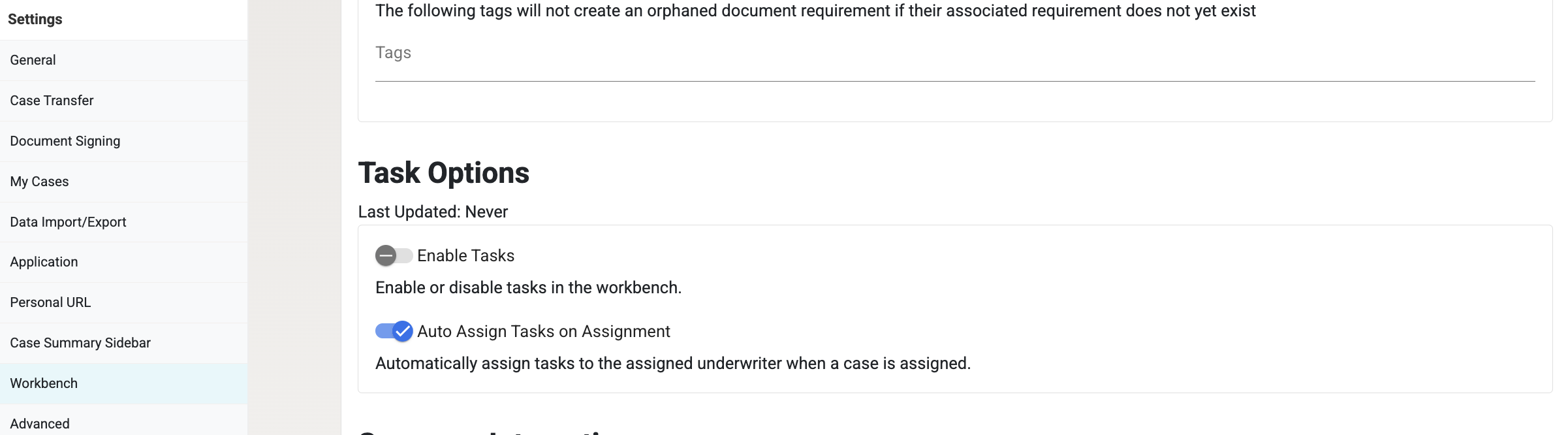Click the minus knob of Enable Tasks toggle

386,255
